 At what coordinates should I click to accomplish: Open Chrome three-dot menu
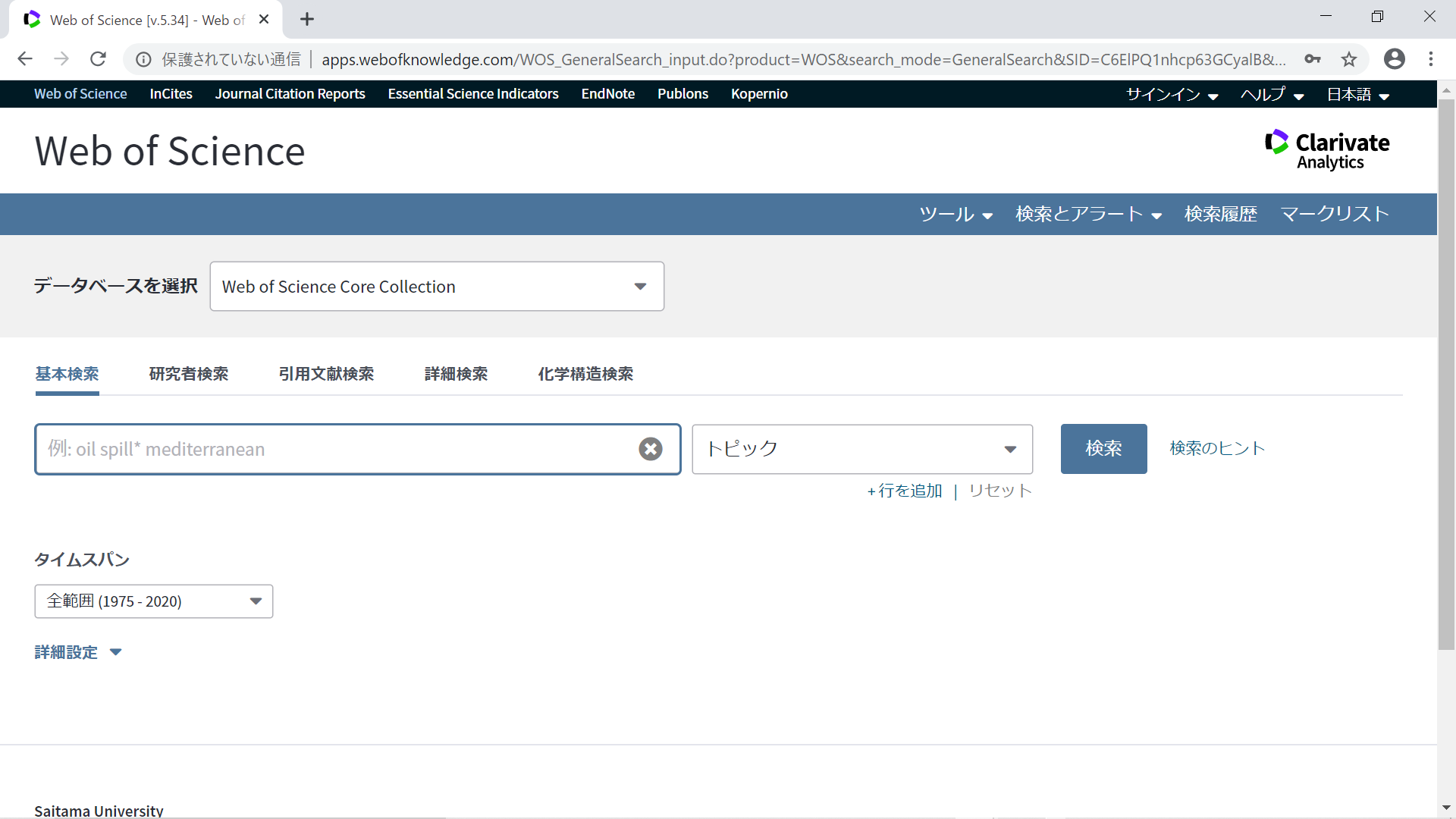[1431, 59]
